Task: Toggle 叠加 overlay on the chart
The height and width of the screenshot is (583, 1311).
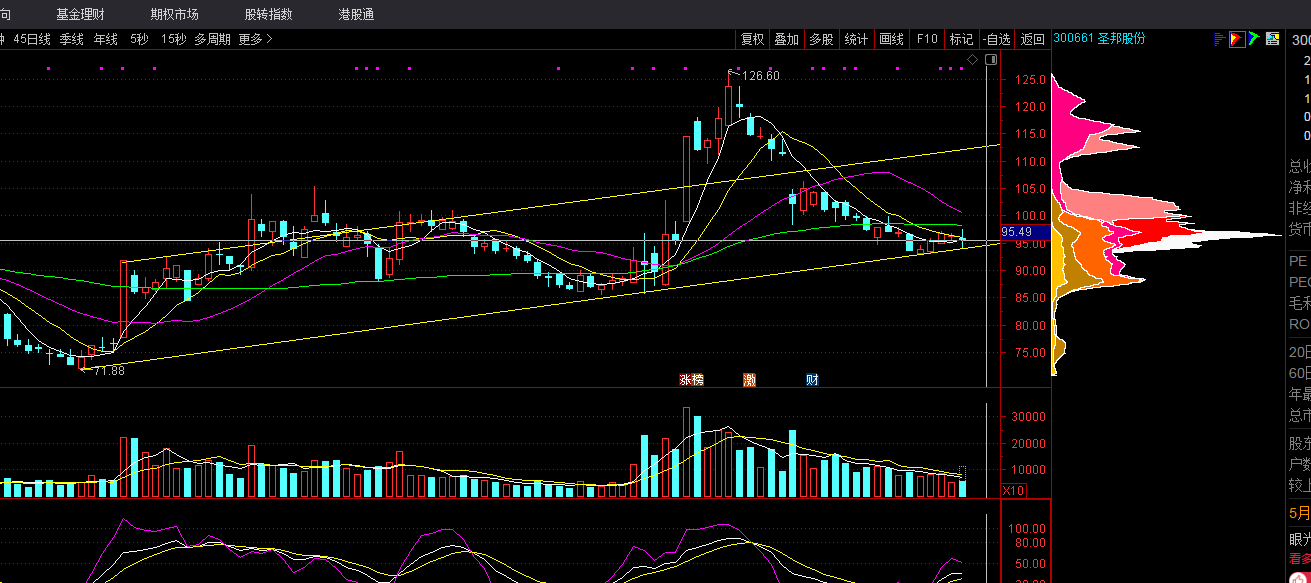Action: click(787, 39)
